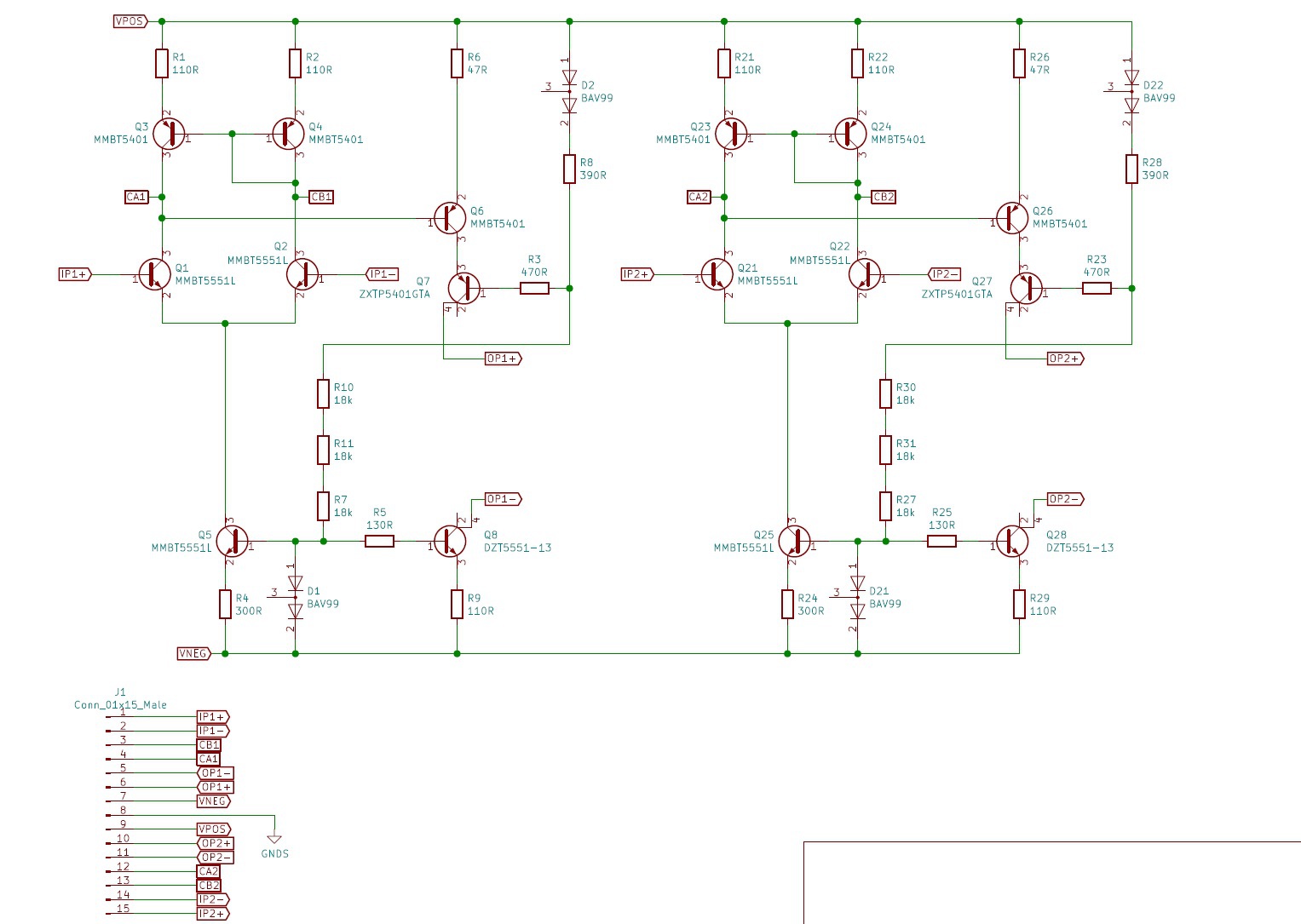Click the VPOS label on connector pin 9
1301x924 pixels.
[x=214, y=829]
